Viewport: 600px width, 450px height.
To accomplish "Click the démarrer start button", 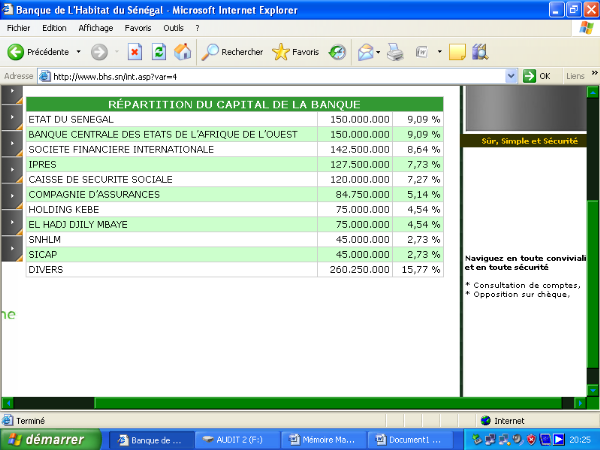I will (x=50, y=439).
